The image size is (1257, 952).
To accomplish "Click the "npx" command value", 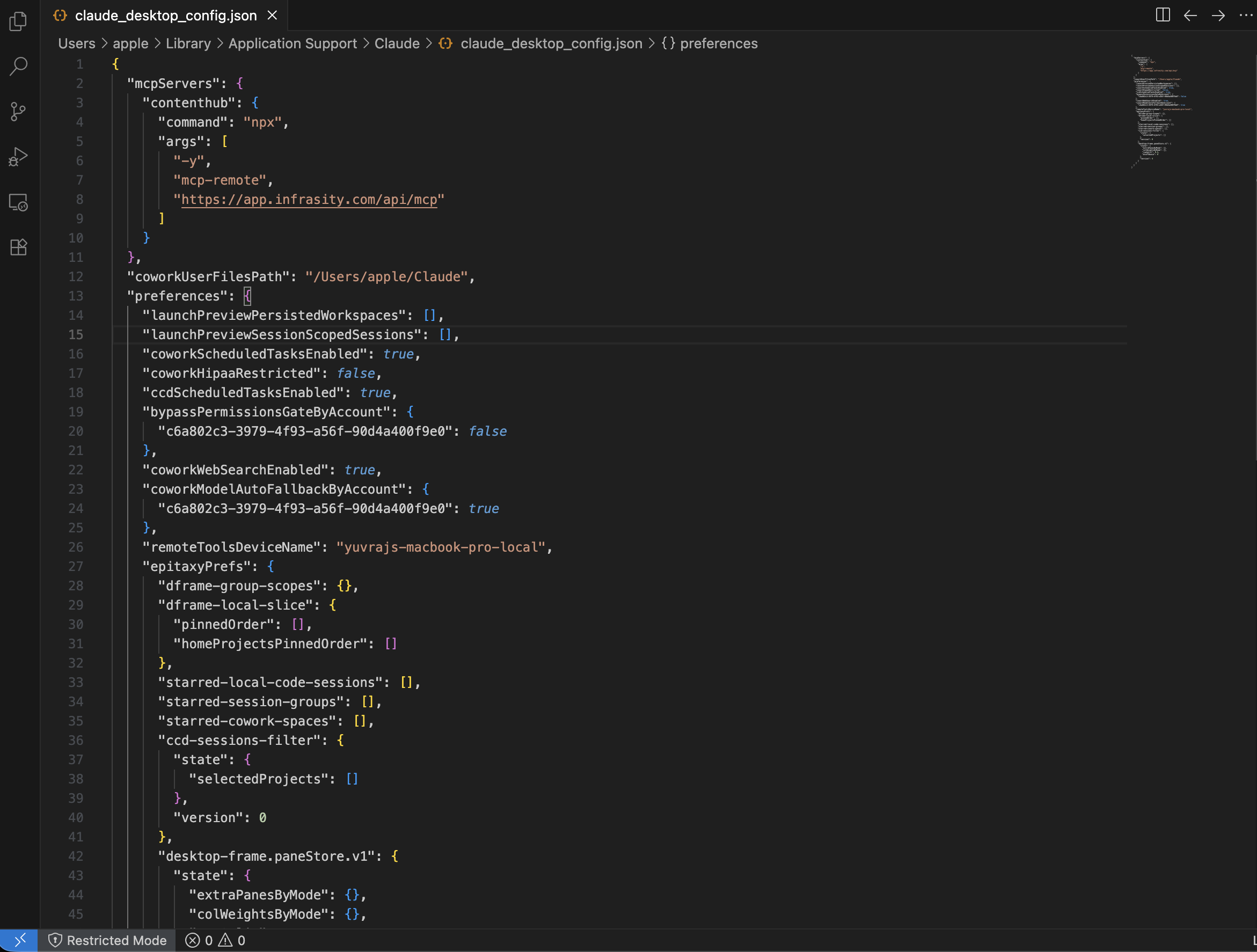I will point(262,122).
